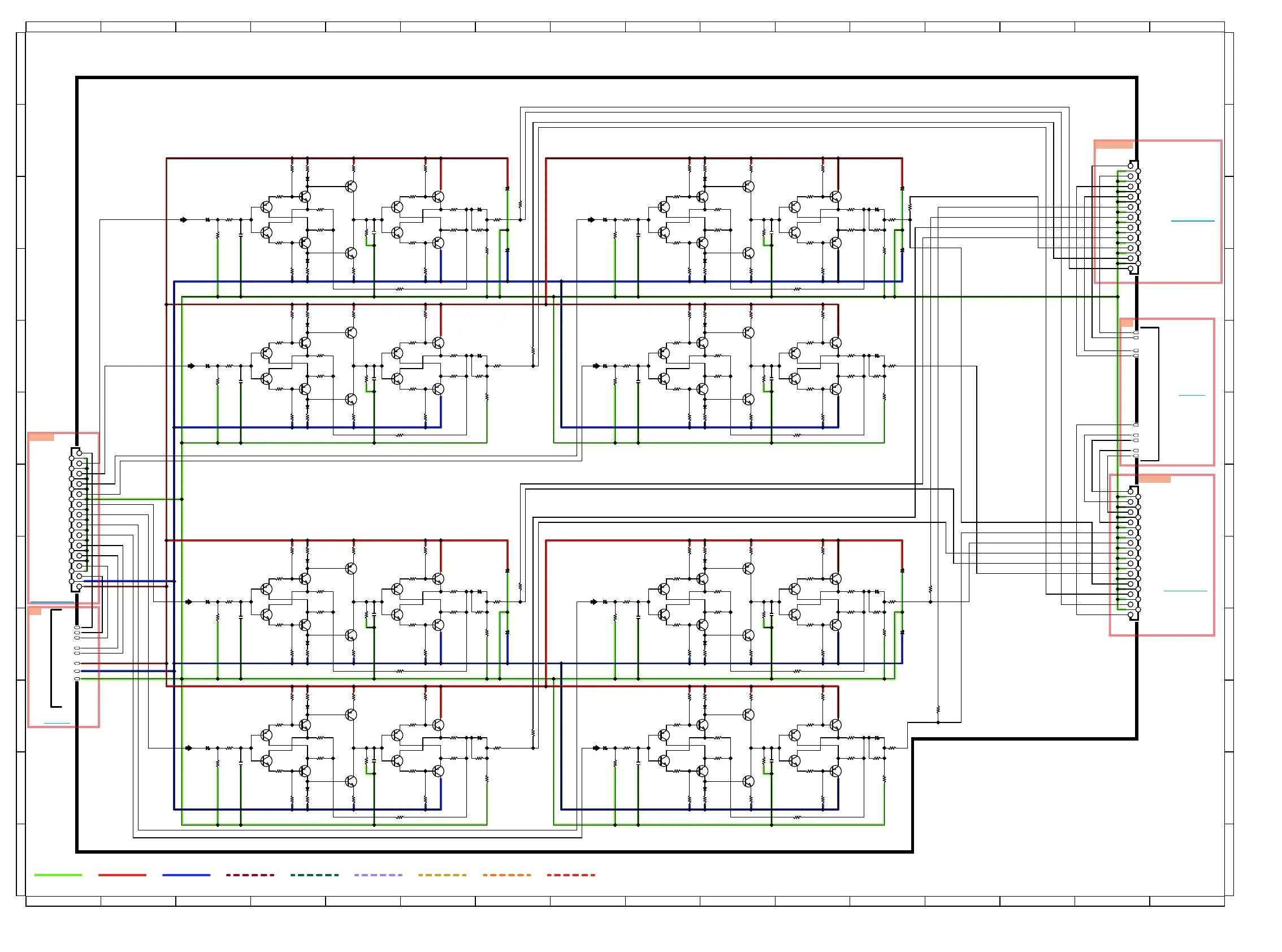Click the solid green legend line
Screen dimensions: 1282x952
pos(58,875)
